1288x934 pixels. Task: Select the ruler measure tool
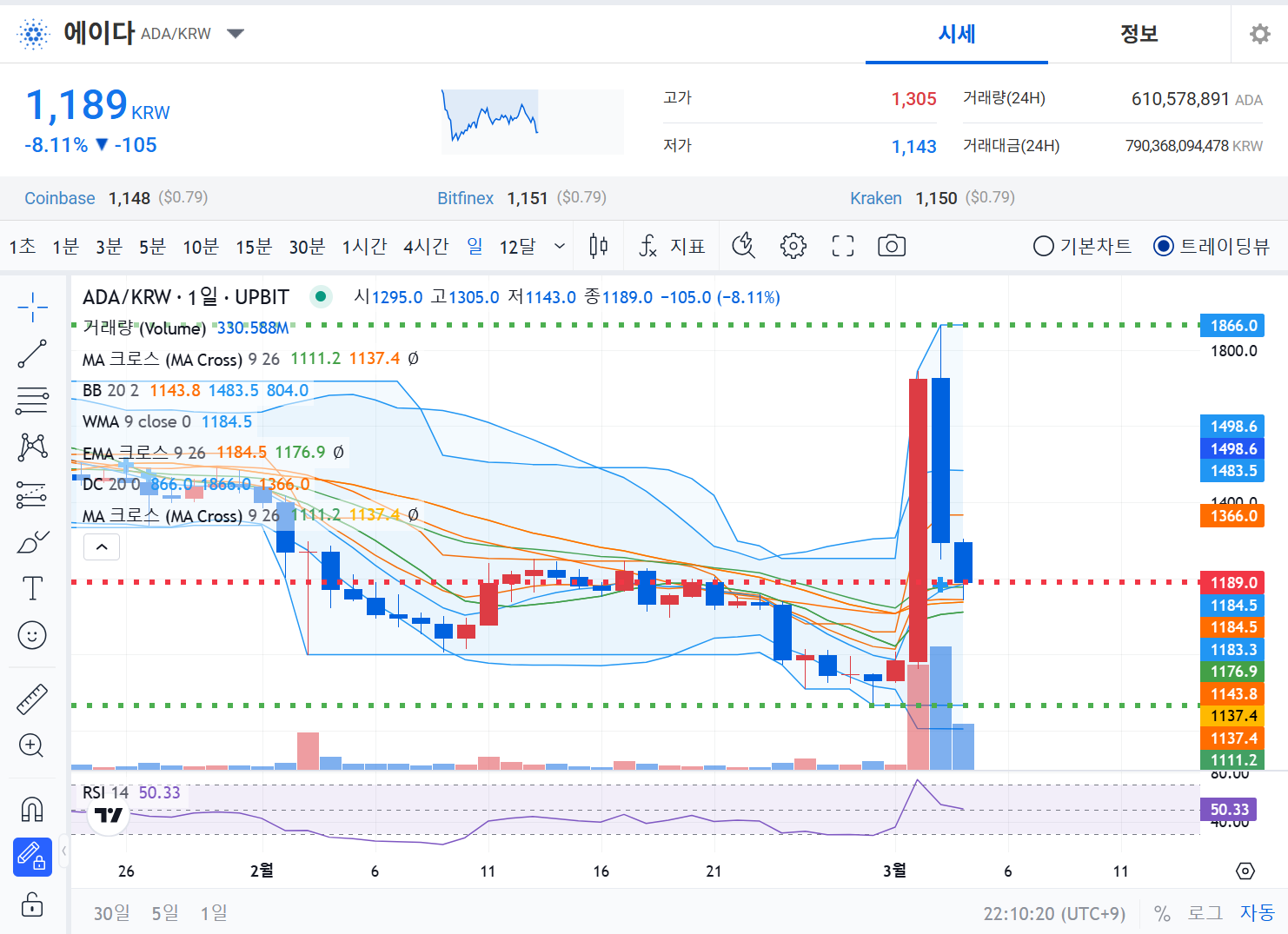point(32,699)
